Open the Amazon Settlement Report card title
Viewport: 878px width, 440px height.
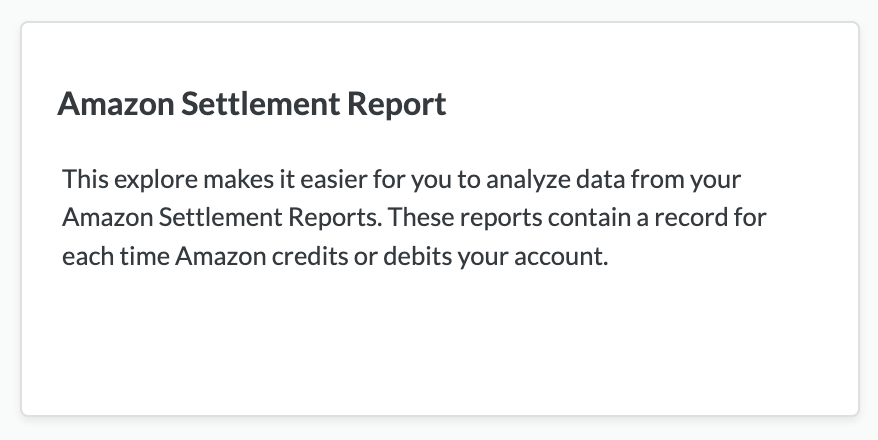(x=252, y=105)
